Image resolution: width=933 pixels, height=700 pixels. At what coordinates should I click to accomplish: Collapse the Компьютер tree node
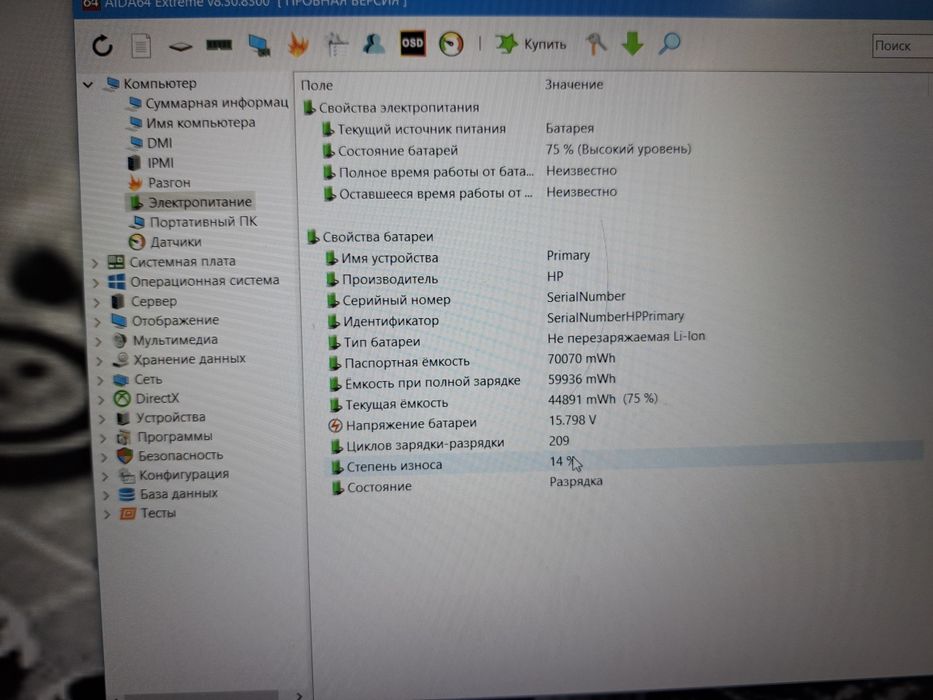pos(89,85)
